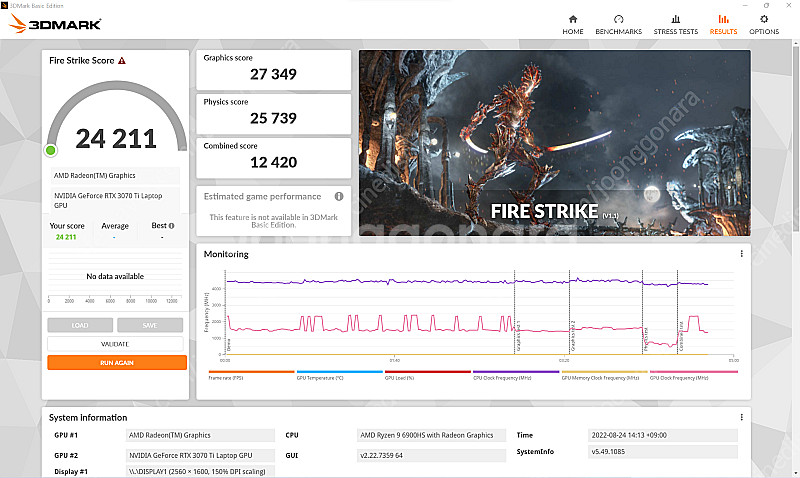This screenshot has height=478, width=800.
Task: Open the Stress Tests chart icon
Action: tap(676, 19)
